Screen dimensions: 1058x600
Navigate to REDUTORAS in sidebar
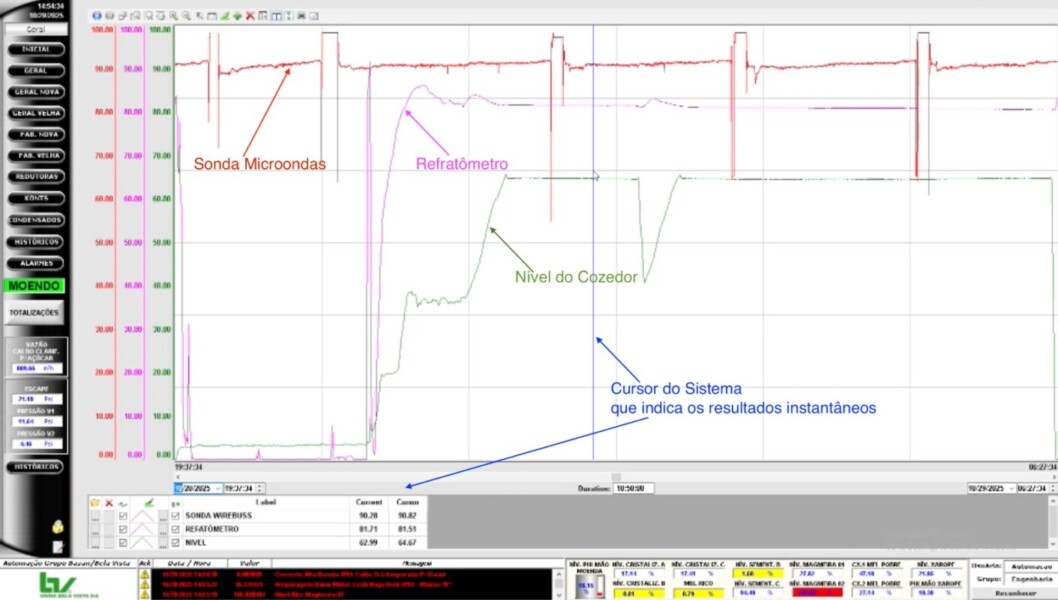click(36, 177)
